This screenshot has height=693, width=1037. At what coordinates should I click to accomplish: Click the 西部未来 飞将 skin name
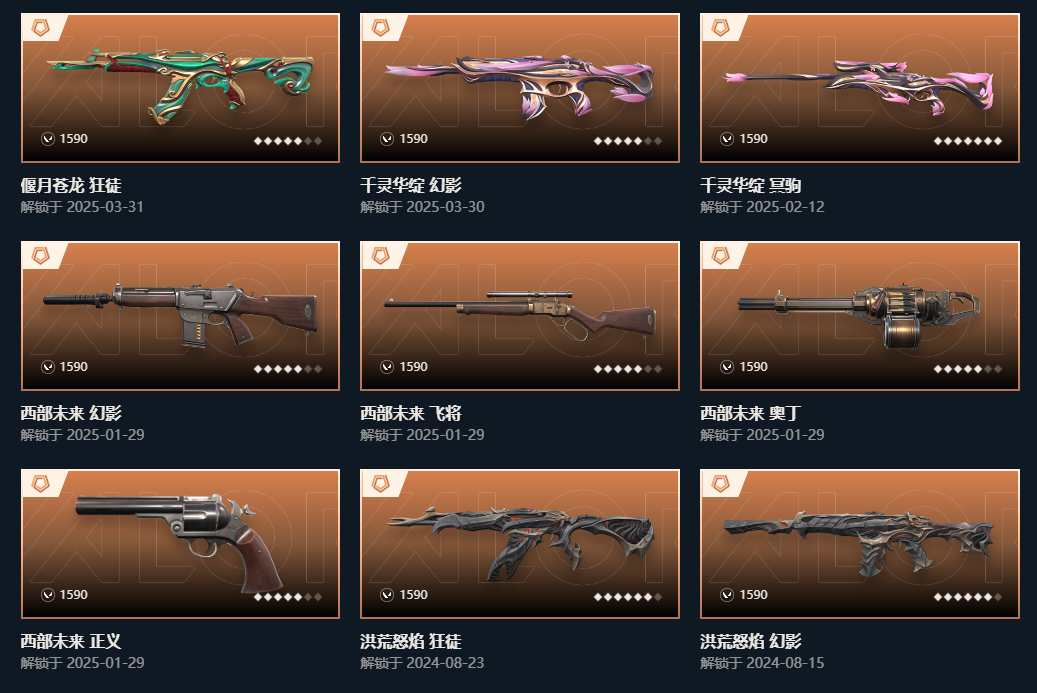[x=411, y=413]
